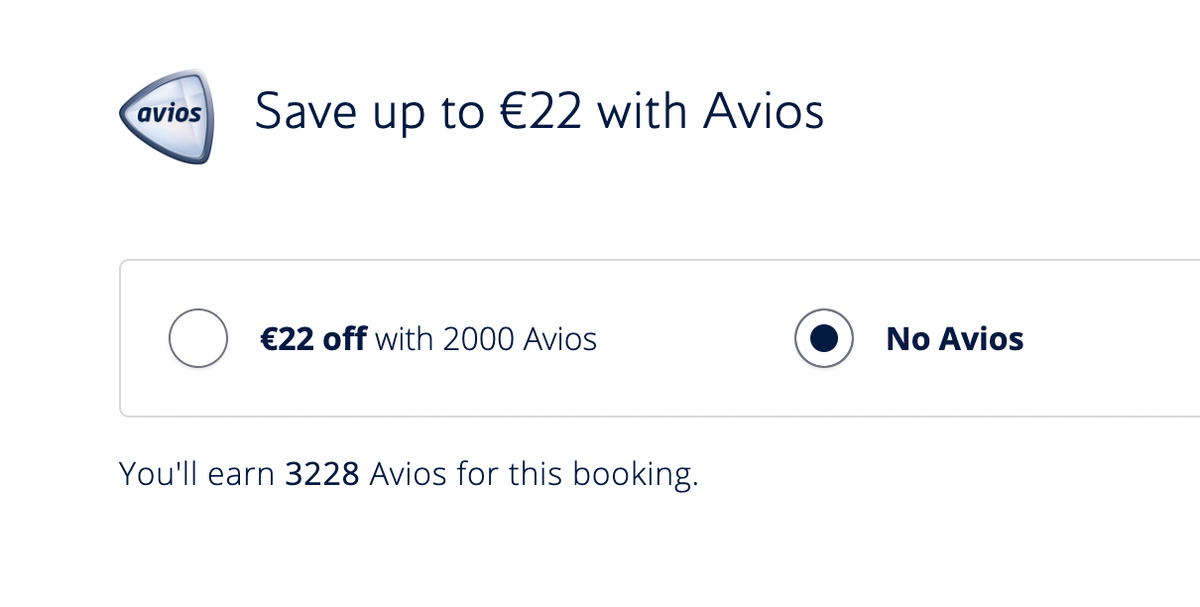1200x607 pixels.
Task: Click the €22 amount in the heading
Action: coord(540,112)
